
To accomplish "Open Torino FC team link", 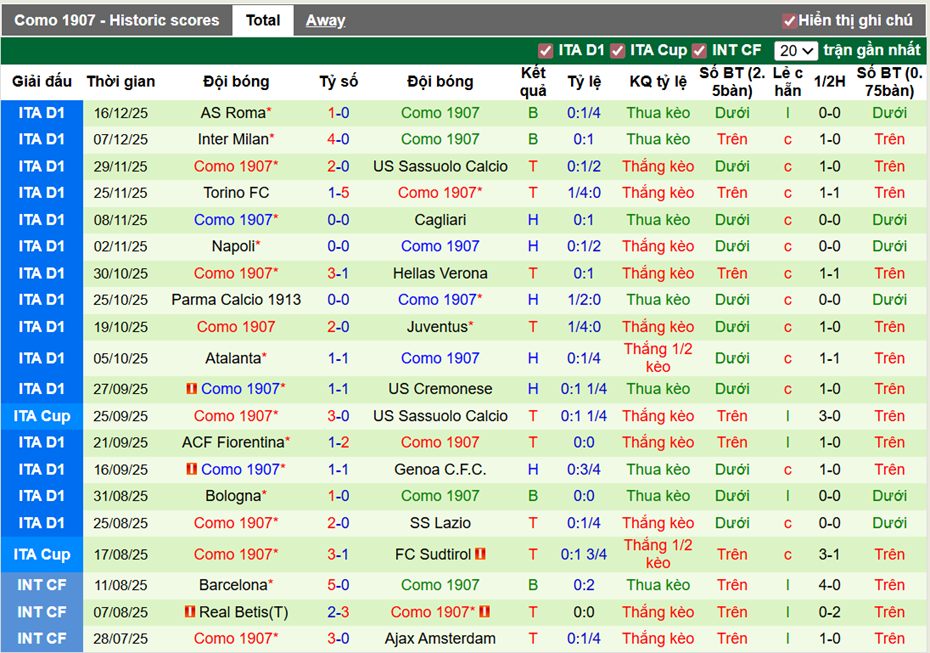I will point(236,193).
